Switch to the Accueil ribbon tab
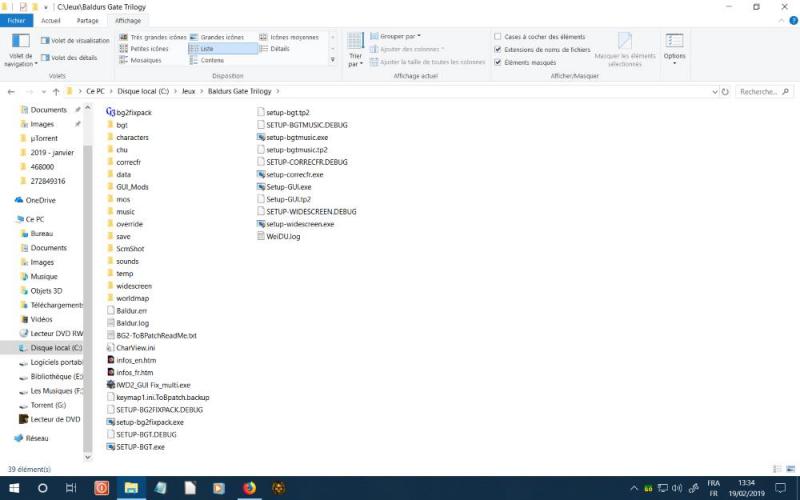800x500 pixels. pyautogui.click(x=51, y=20)
